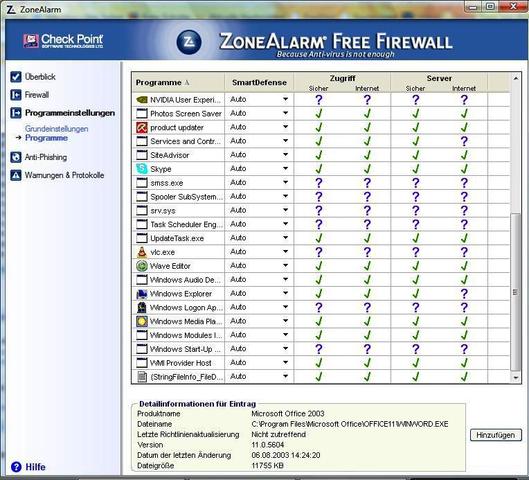Toggle Zugriff Sicher permission for smss.exe
Viewport: 529px width, 480px height.
(318, 183)
